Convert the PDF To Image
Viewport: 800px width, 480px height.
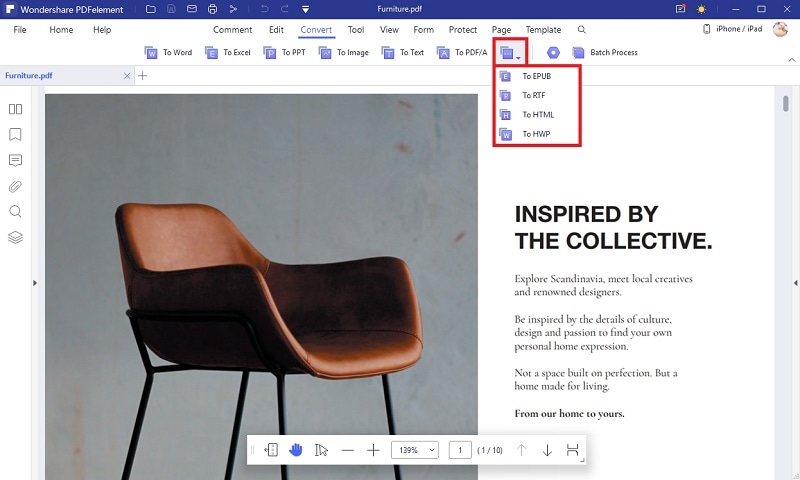[x=343, y=53]
